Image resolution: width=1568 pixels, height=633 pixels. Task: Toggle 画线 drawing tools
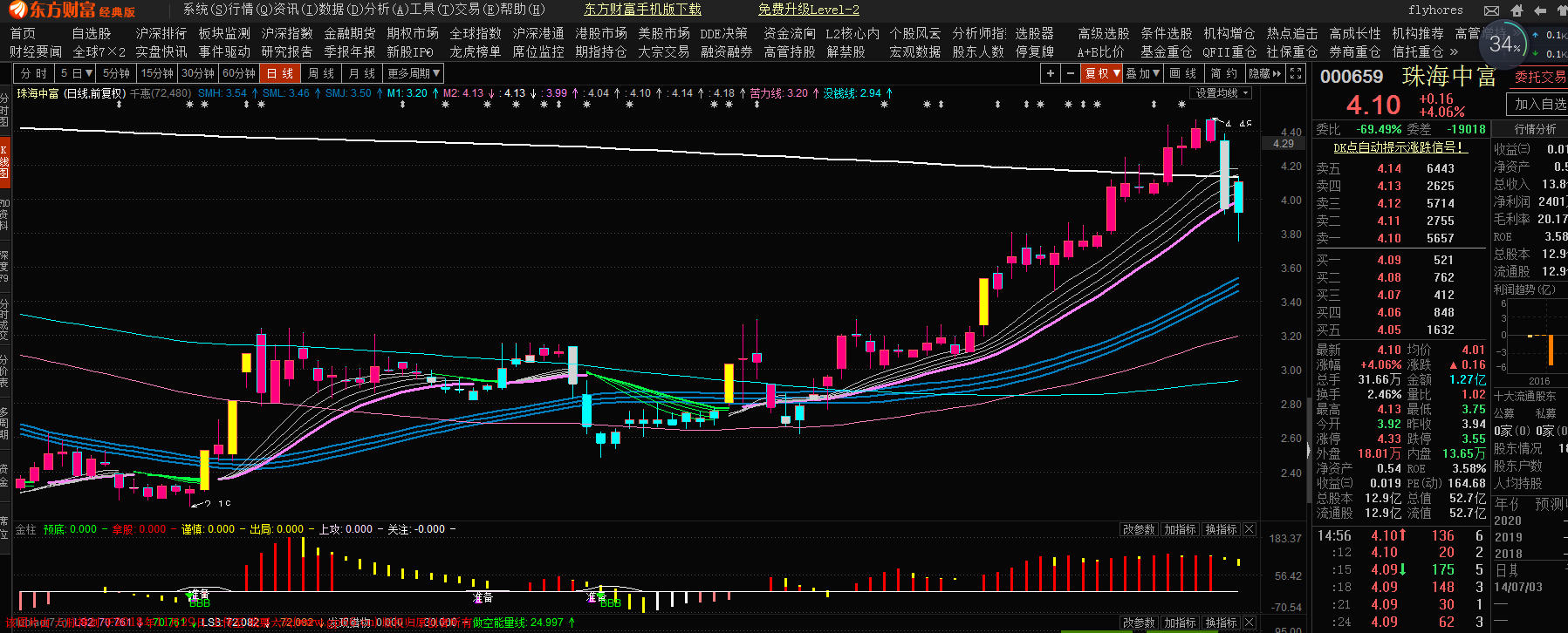click(x=1182, y=73)
